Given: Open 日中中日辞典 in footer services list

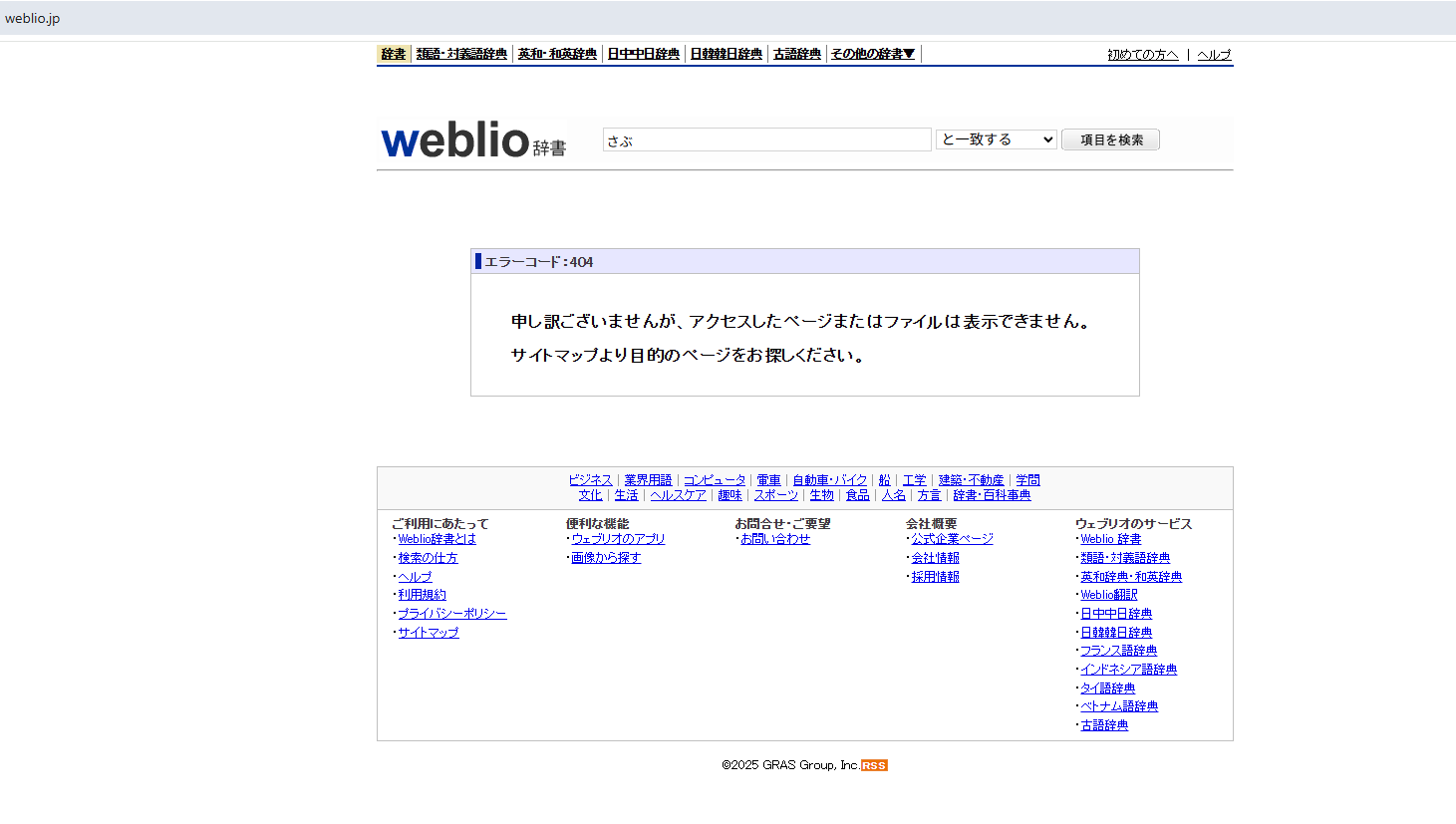Looking at the screenshot, I should pos(1116,614).
